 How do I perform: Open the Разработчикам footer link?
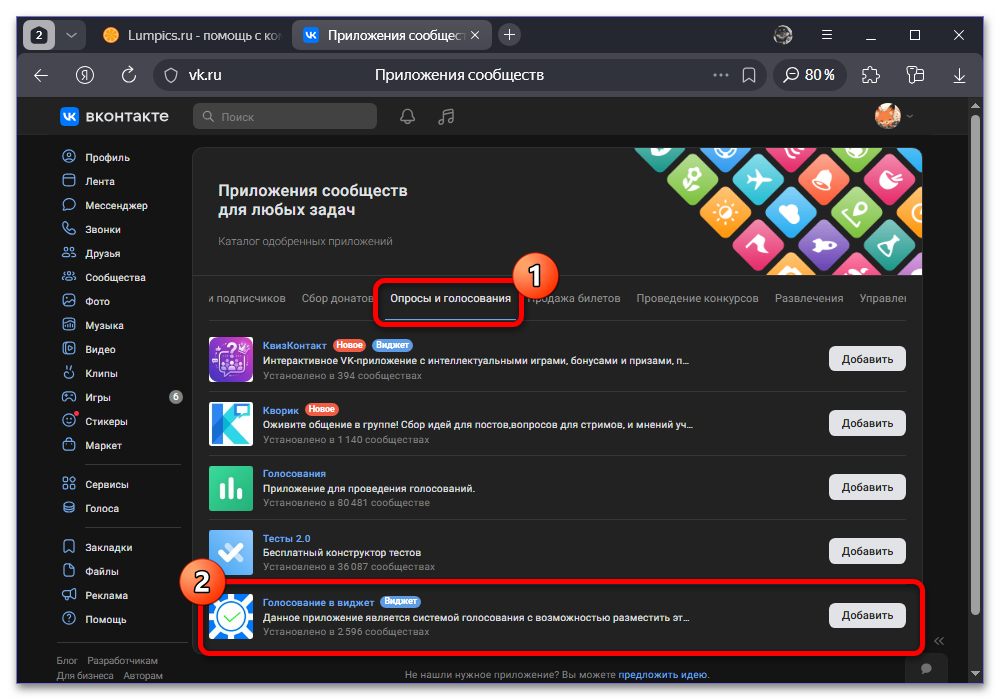122,660
